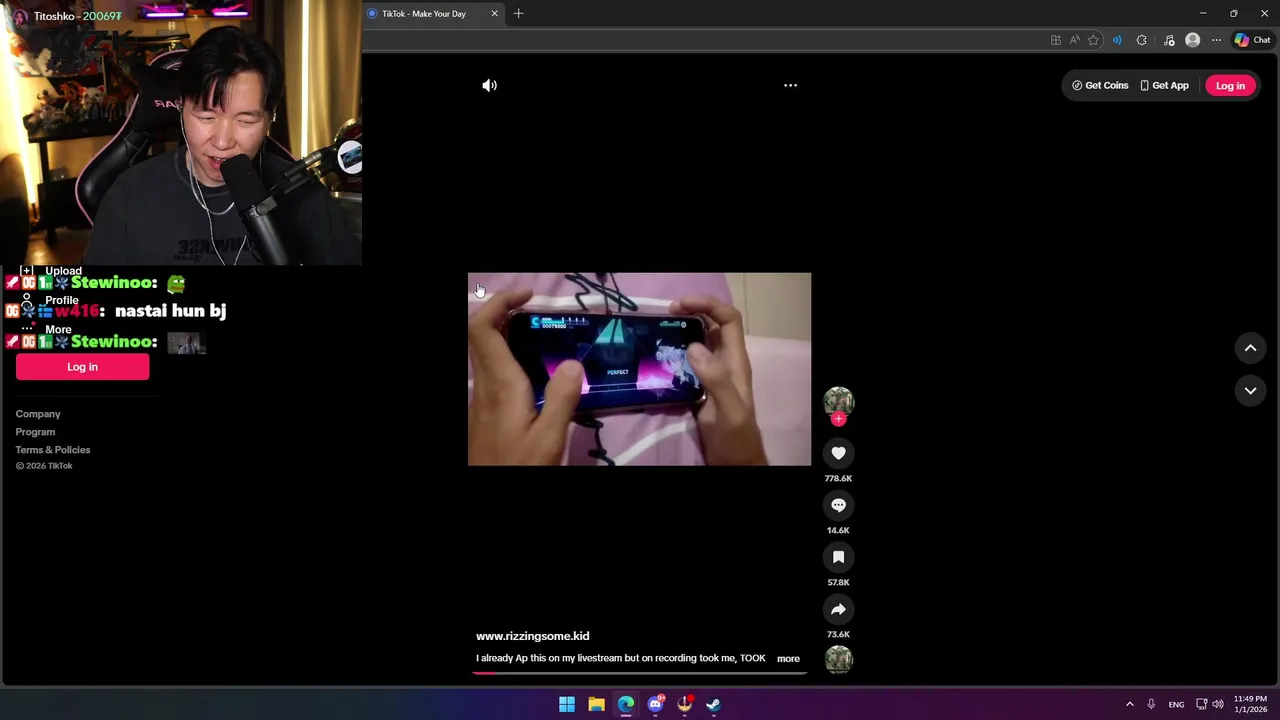1280x720 pixels.
Task: Click Stewinoo's frog emote in the chat overlay
Action: click(176, 284)
